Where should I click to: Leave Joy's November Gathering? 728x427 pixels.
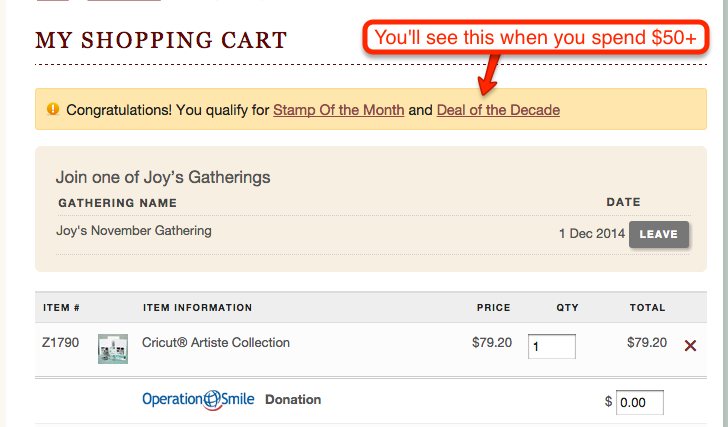pyautogui.click(x=658, y=234)
